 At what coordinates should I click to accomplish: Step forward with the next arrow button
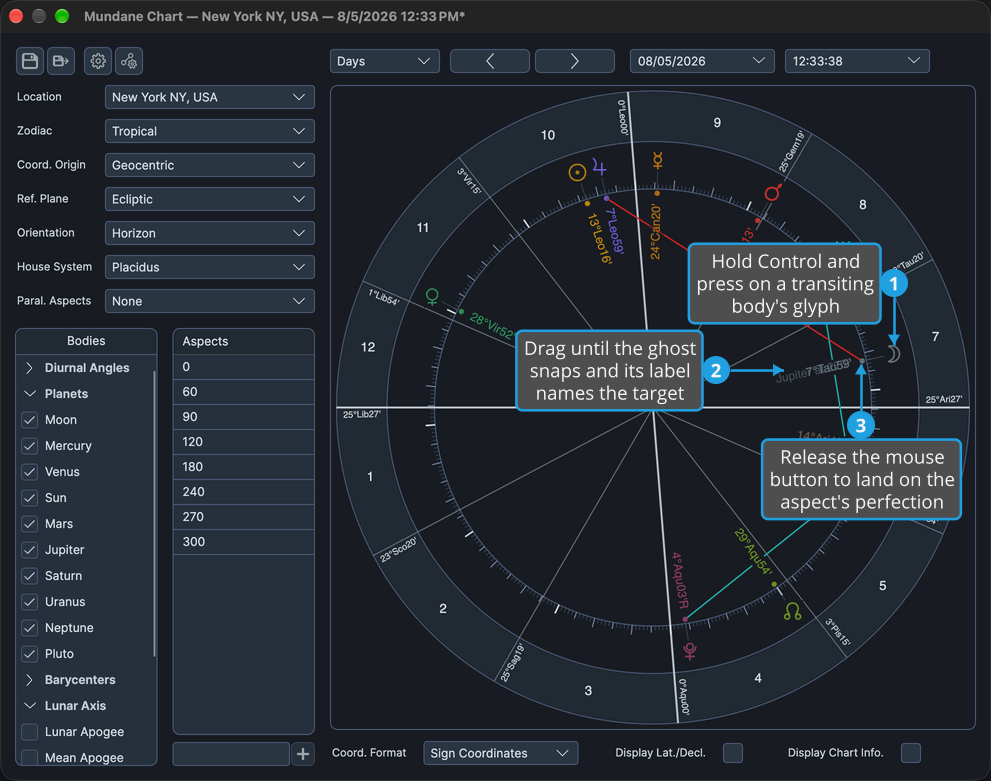pyautogui.click(x=575, y=61)
